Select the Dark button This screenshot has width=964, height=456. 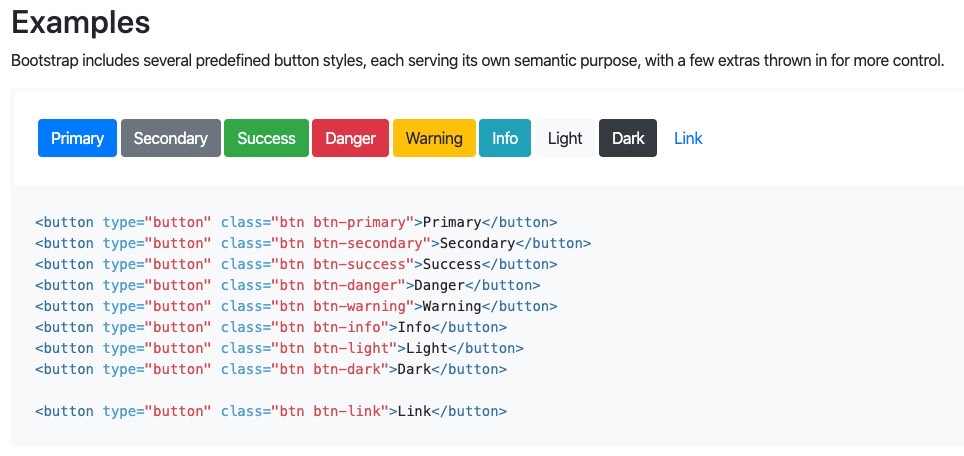click(628, 138)
